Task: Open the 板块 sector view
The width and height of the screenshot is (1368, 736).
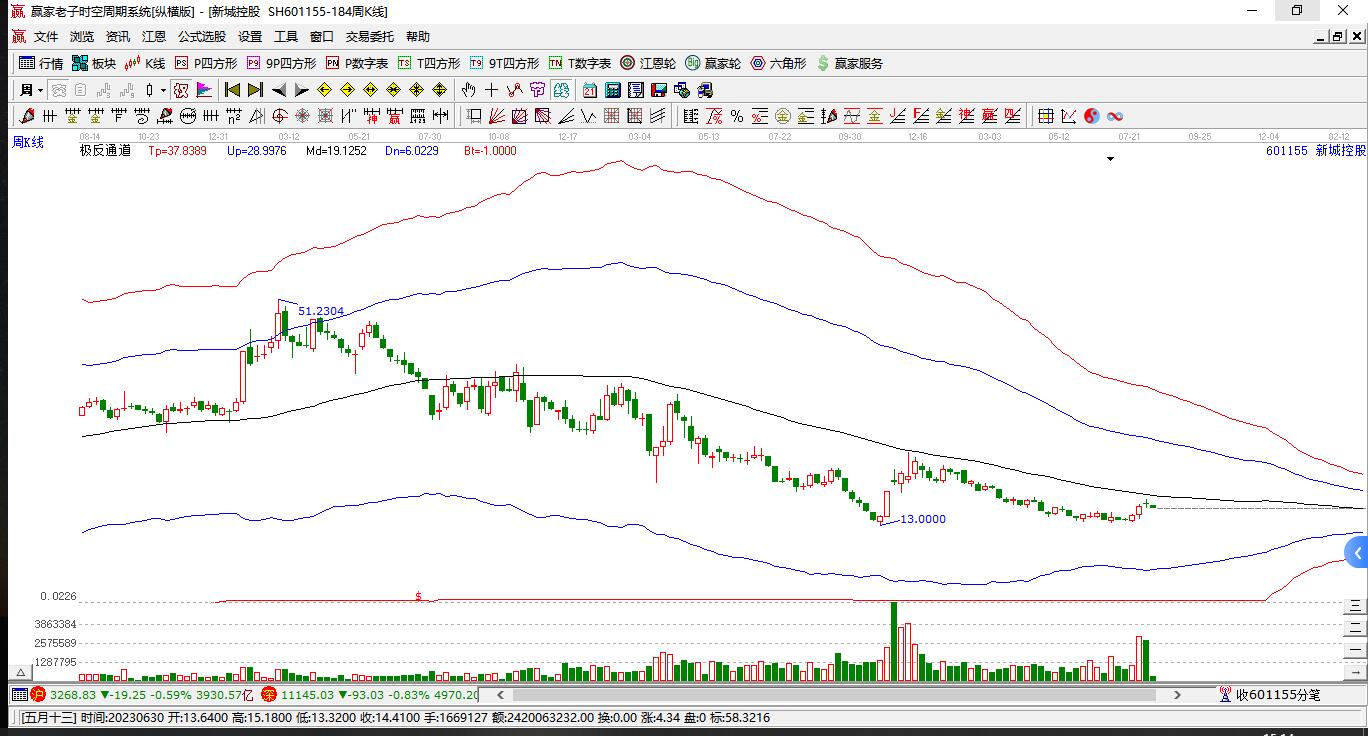Action: tap(94, 63)
